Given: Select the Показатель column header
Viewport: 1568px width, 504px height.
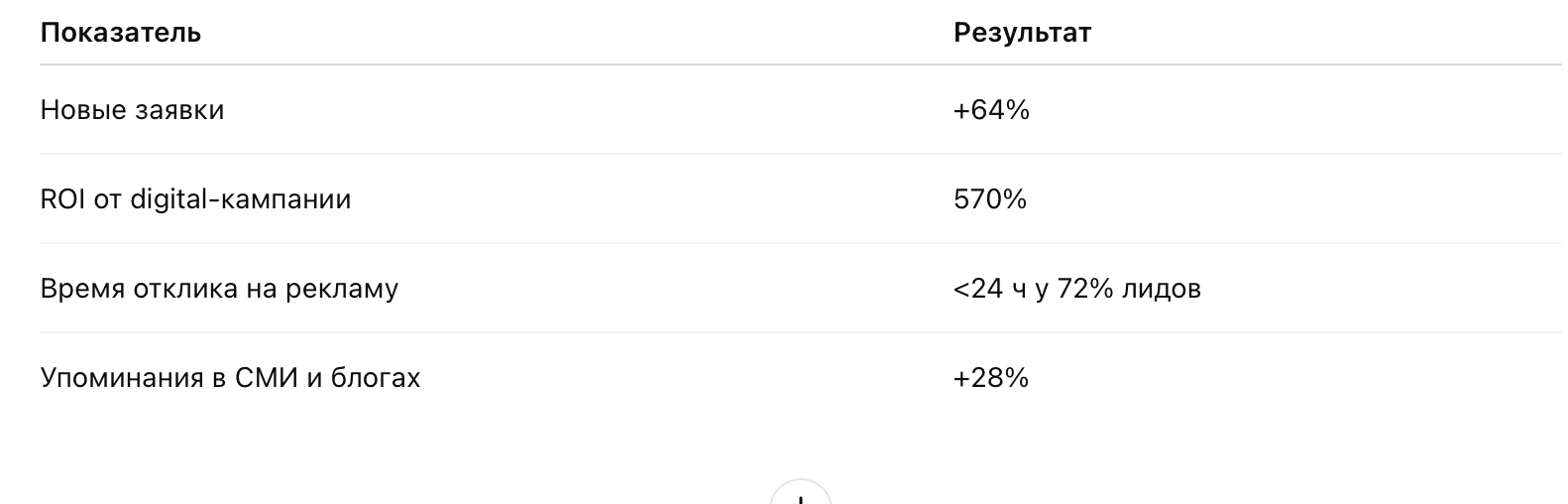Looking at the screenshot, I should pyautogui.click(x=121, y=33).
